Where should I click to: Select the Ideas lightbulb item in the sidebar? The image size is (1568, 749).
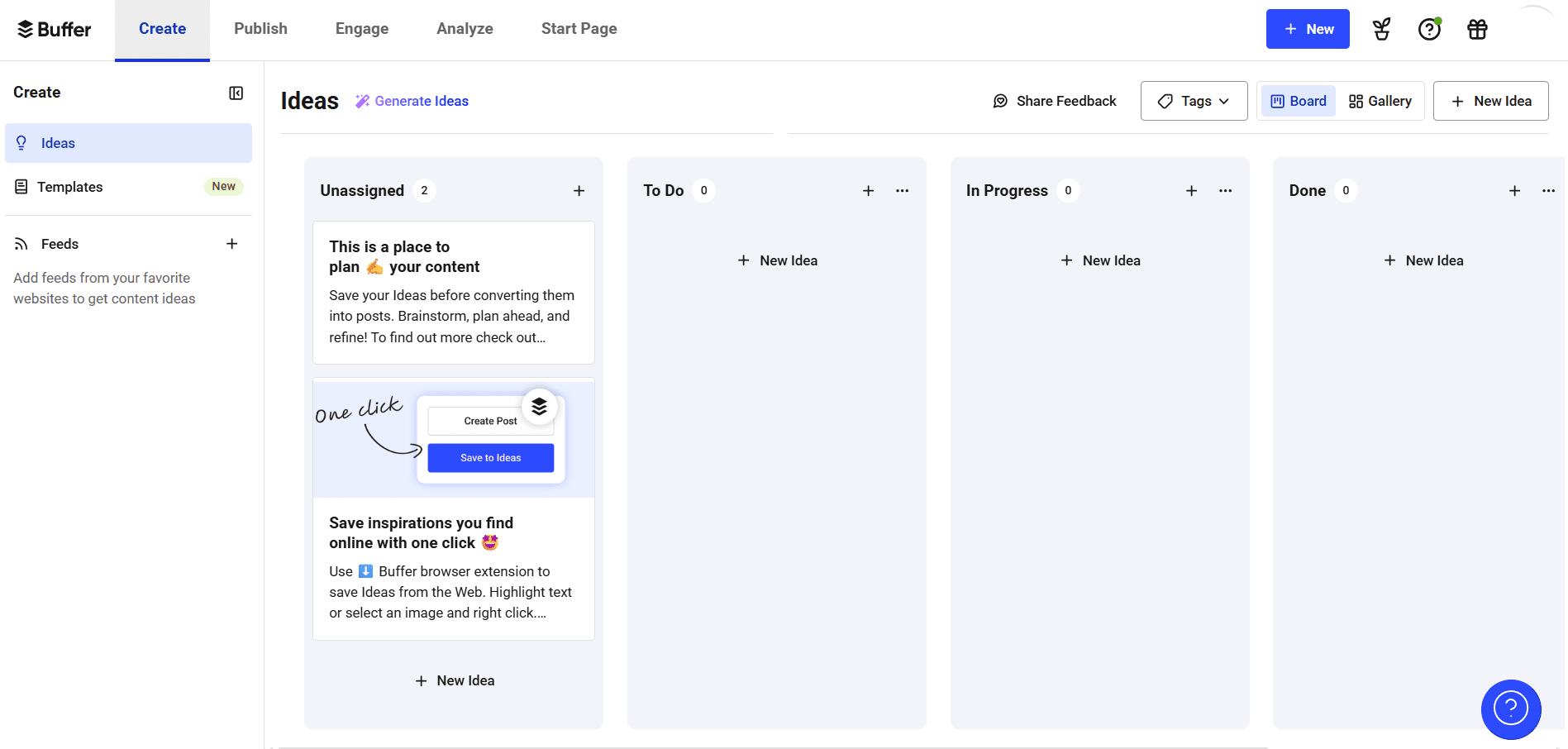(x=57, y=143)
